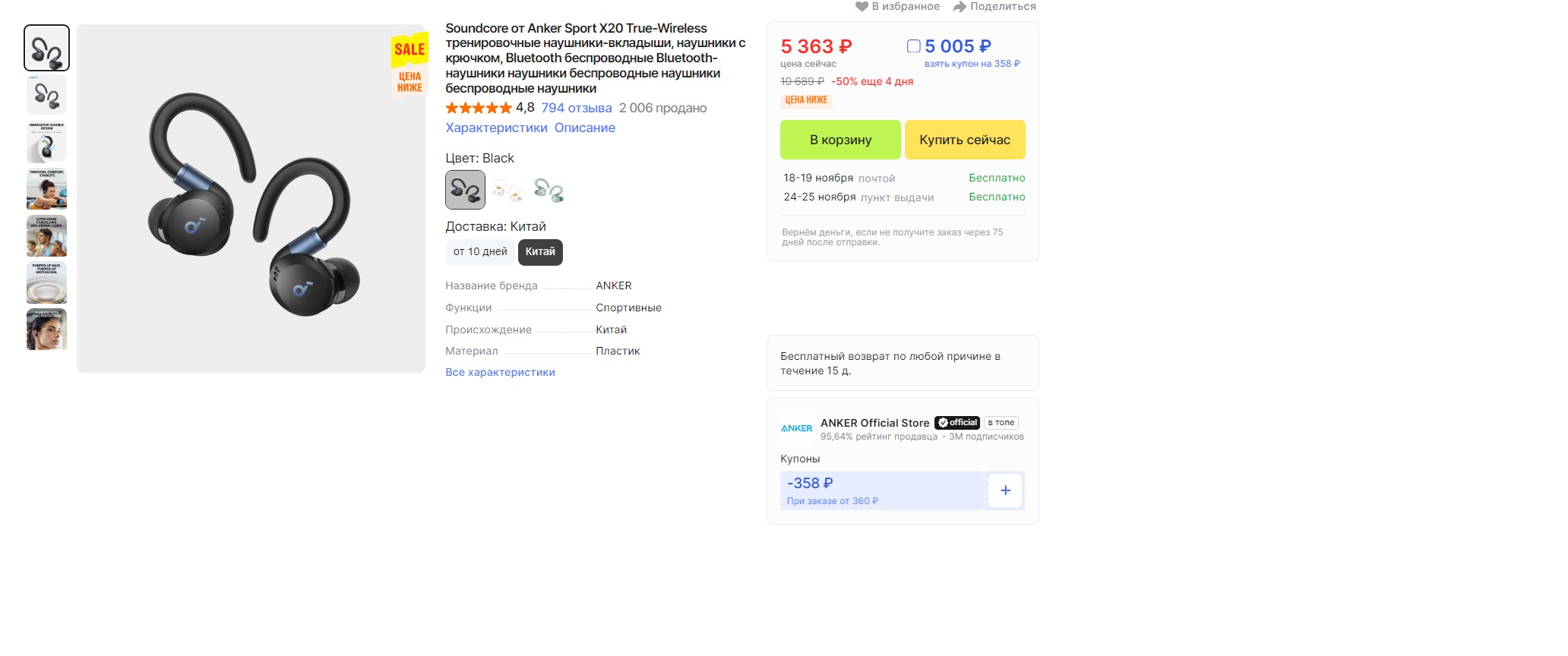Choose the green earbuds color option

tap(548, 190)
